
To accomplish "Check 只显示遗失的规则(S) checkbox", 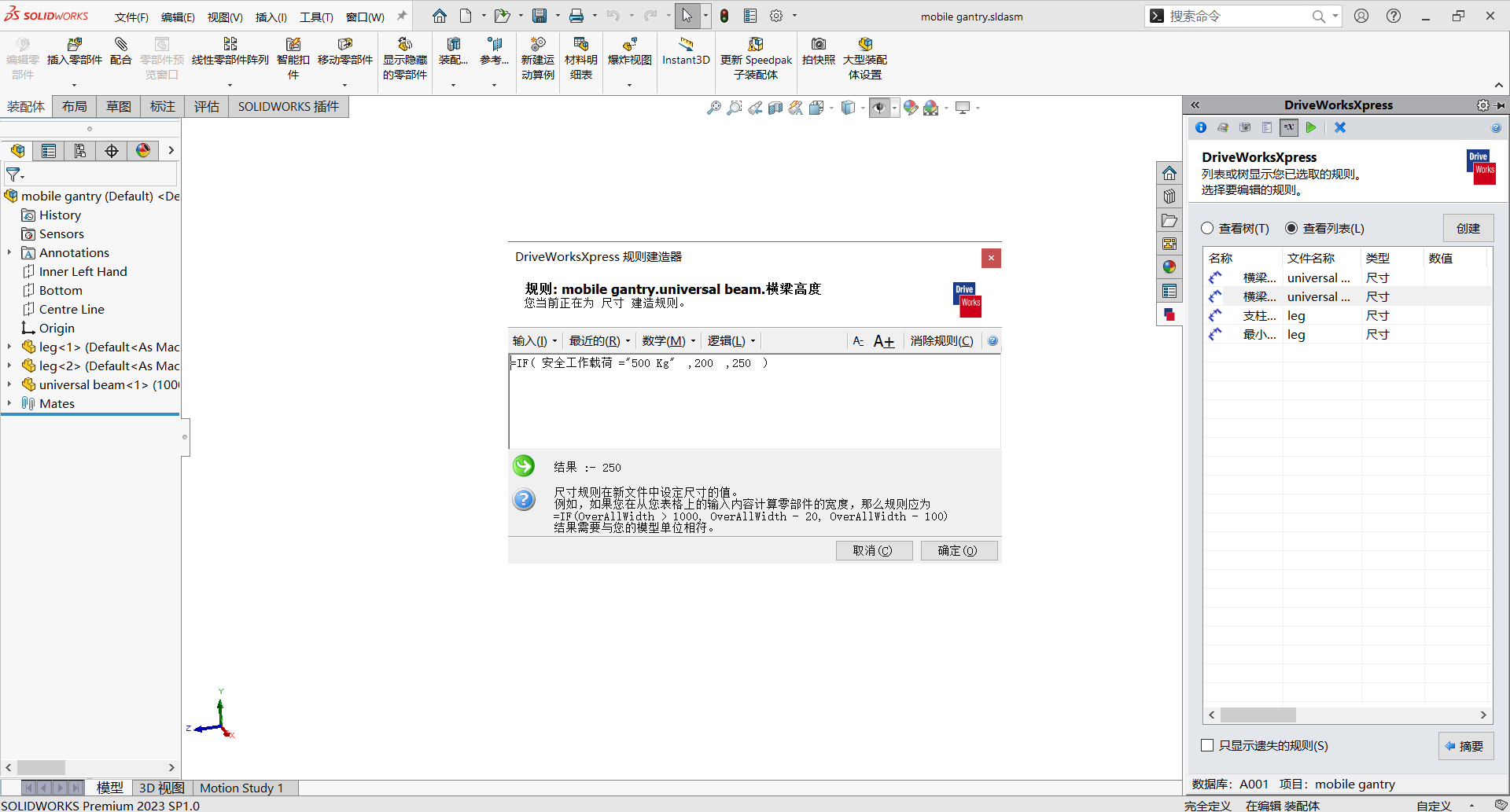I will coord(1207,745).
